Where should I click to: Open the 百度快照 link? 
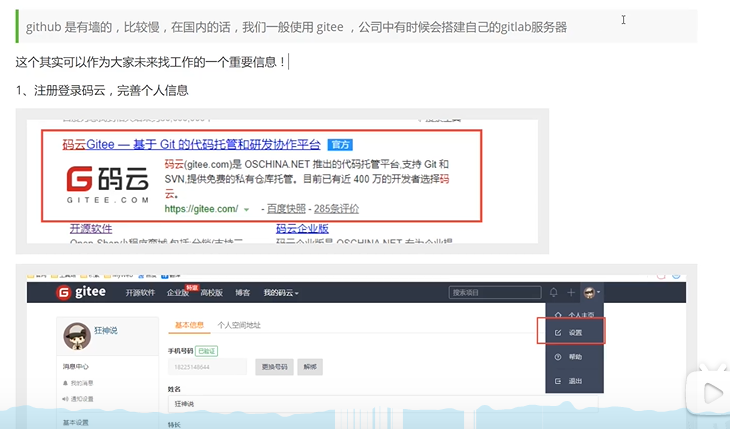click(286, 209)
